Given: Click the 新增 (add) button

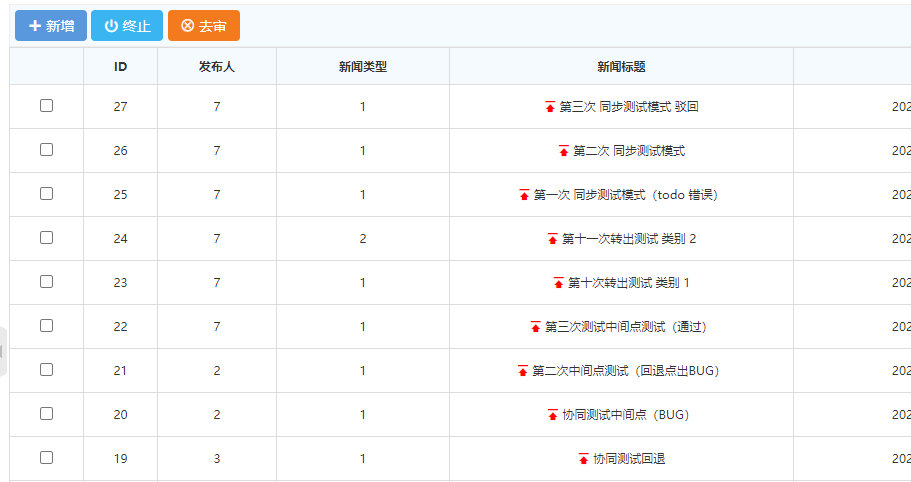Looking at the screenshot, I should coord(51,26).
